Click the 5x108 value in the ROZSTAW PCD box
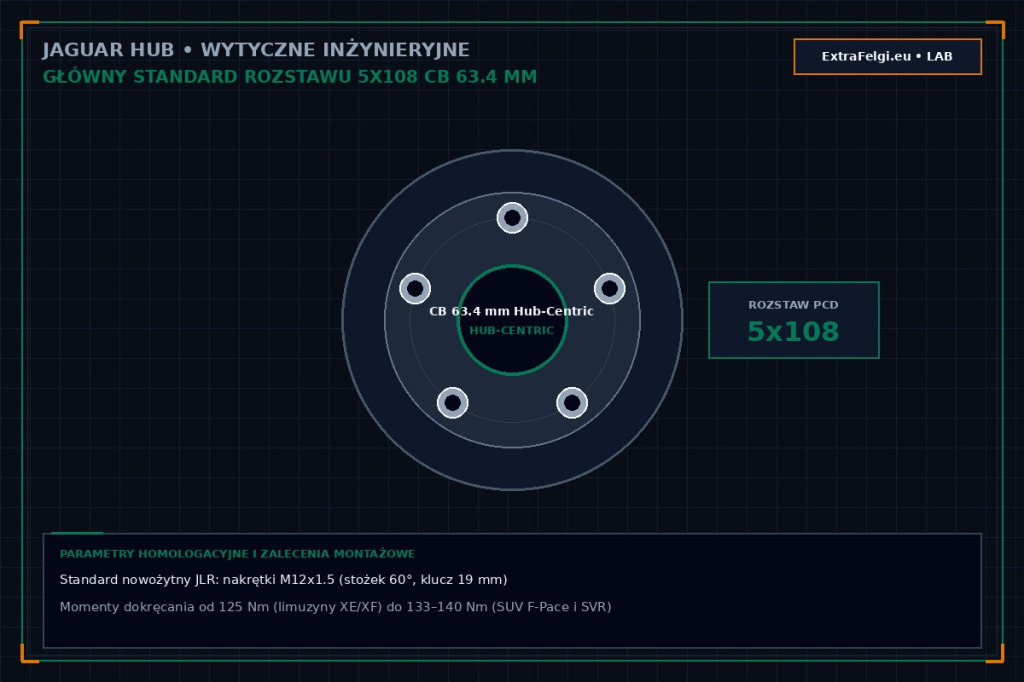This screenshot has height=682, width=1024. (x=793, y=332)
